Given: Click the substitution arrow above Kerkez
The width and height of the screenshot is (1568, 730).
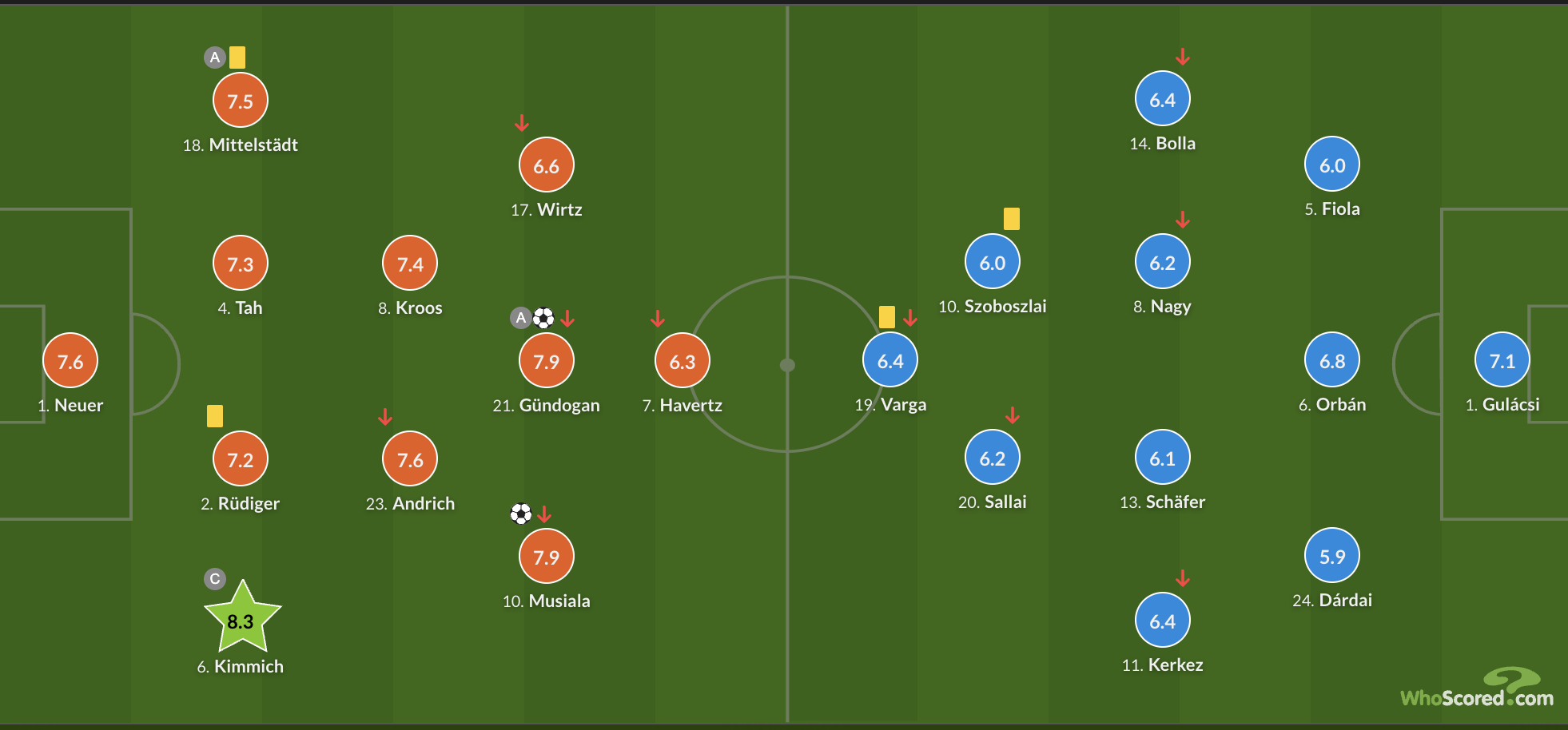Looking at the screenshot, I should click(x=1183, y=578).
